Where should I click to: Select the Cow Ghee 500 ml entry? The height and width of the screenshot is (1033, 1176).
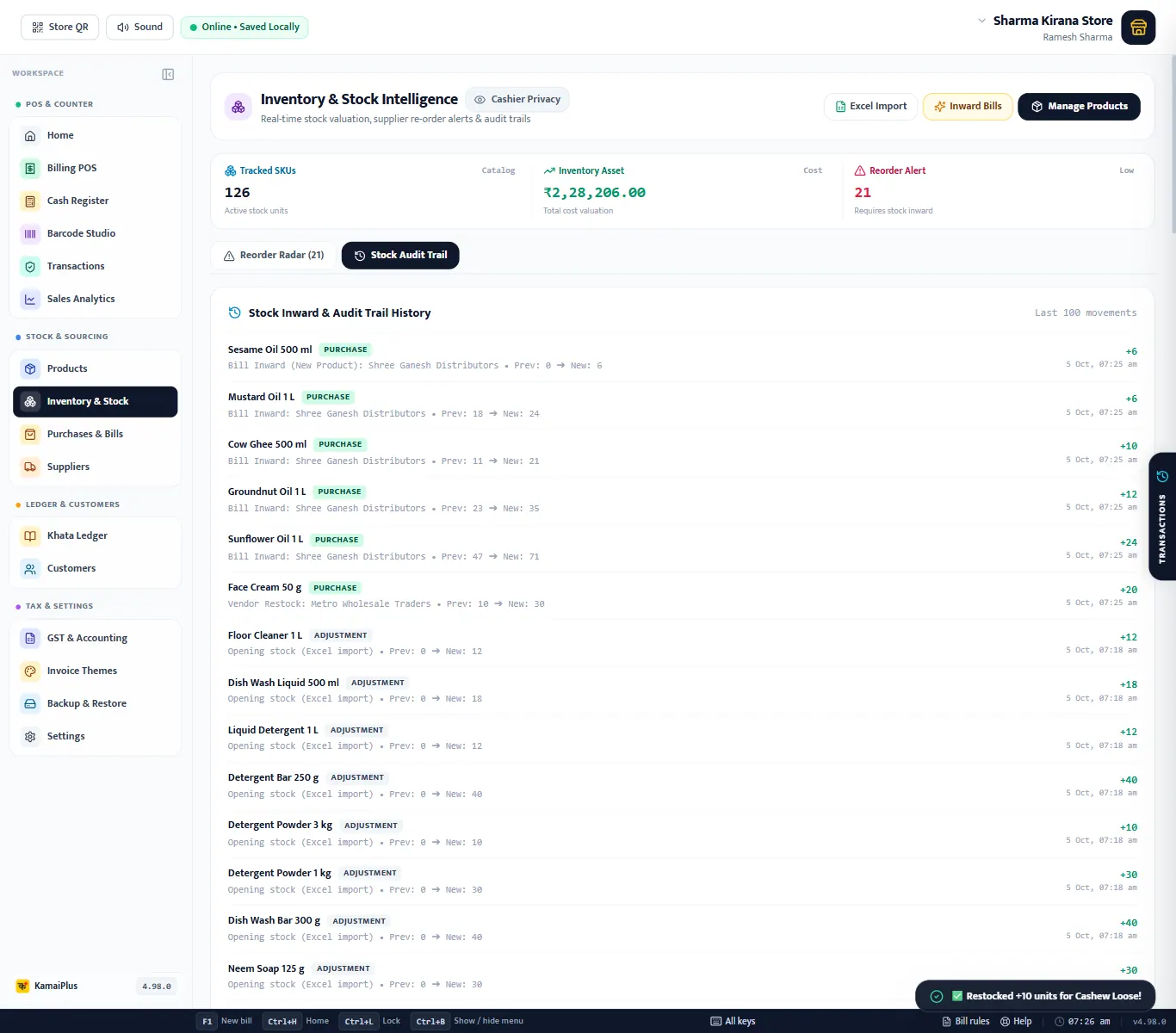tap(682, 452)
